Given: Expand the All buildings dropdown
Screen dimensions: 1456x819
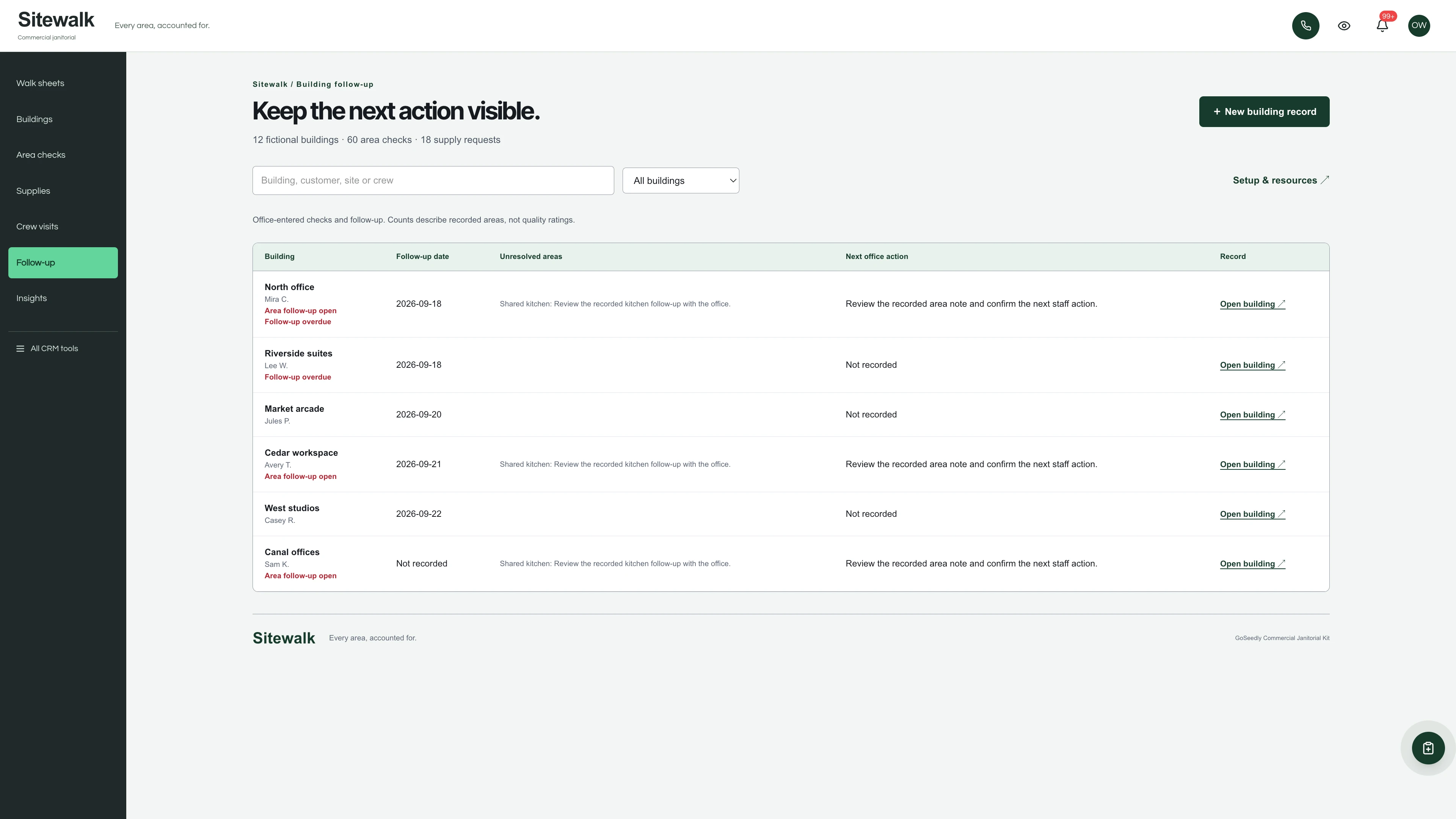Looking at the screenshot, I should click(681, 181).
